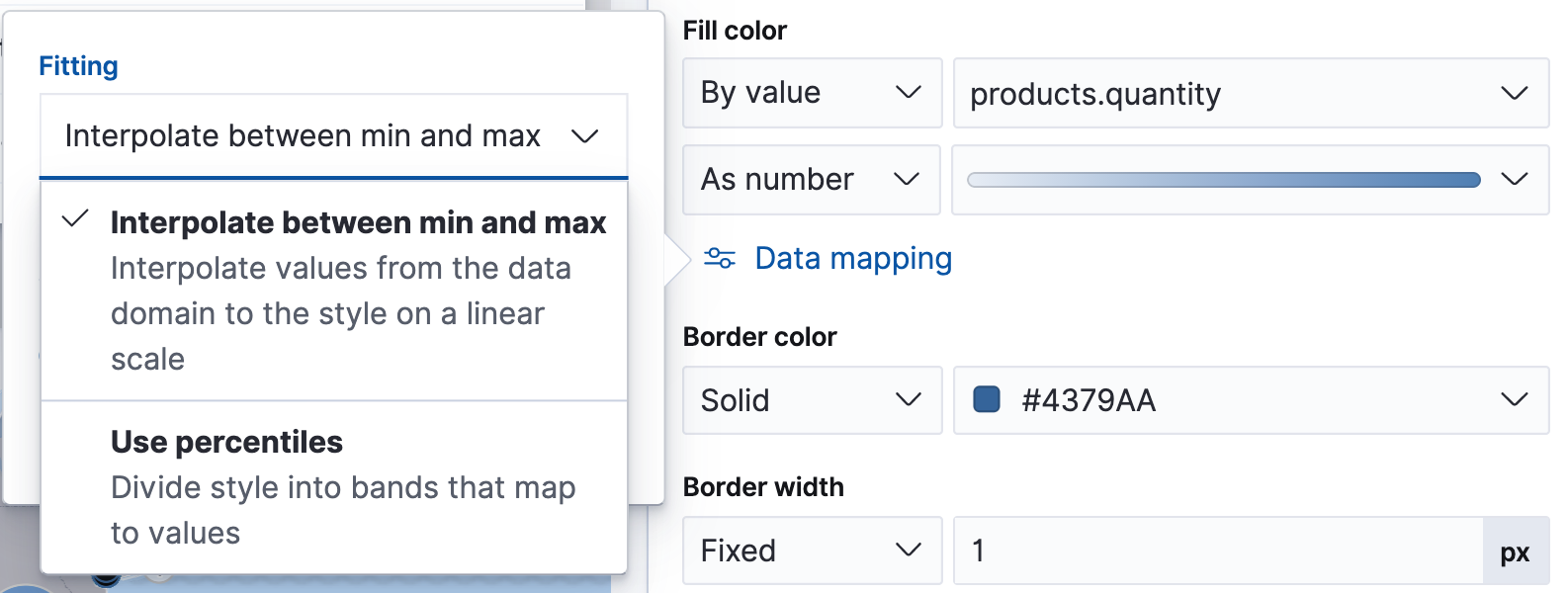Image resolution: width=1568 pixels, height=593 pixels.
Task: Click the Border width section label
Action: [763, 487]
